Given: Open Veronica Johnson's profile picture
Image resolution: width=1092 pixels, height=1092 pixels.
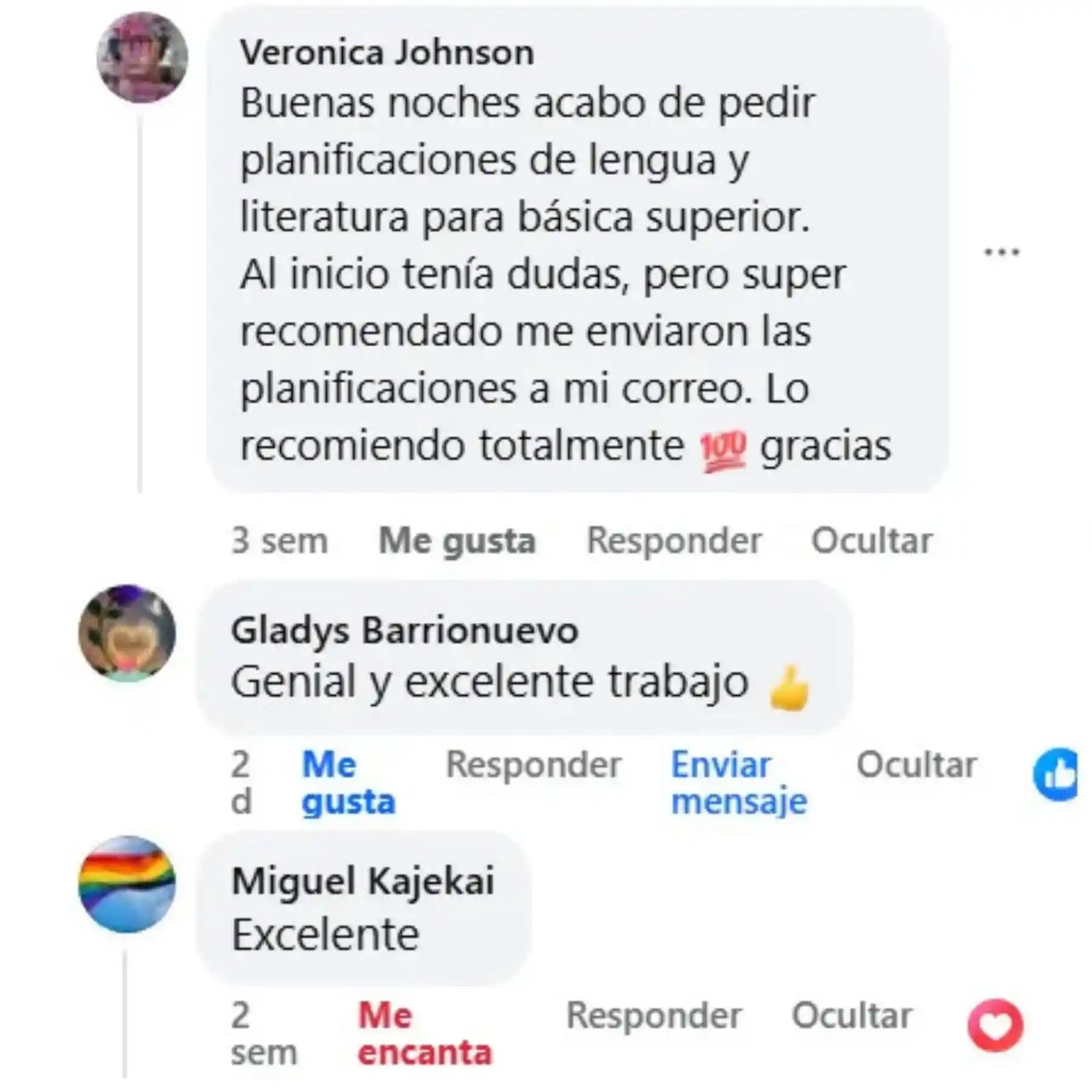Looking at the screenshot, I should [142, 58].
